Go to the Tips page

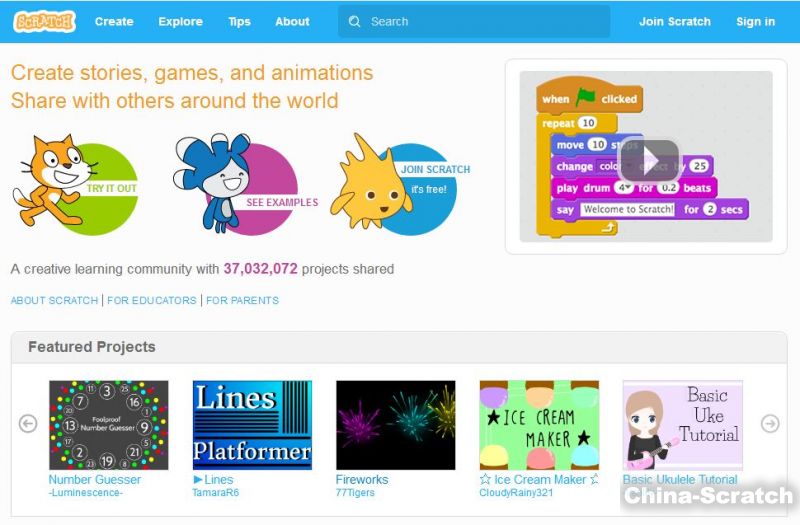pyautogui.click(x=239, y=21)
